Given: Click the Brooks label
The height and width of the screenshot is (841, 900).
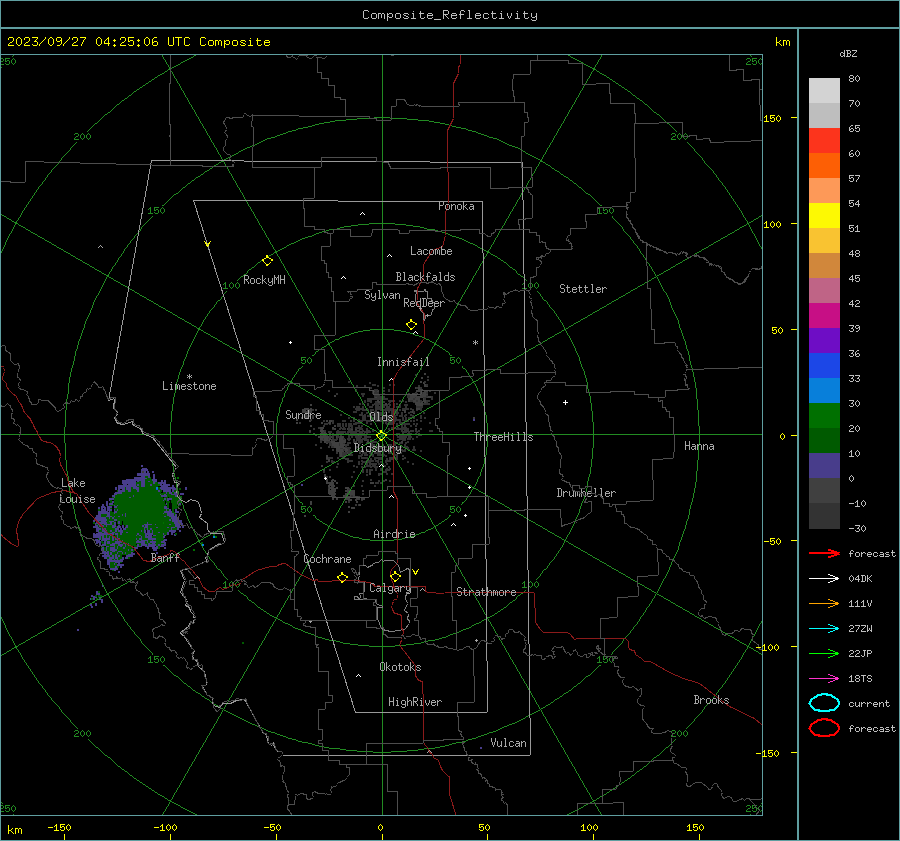Looking at the screenshot, I should point(711,700).
